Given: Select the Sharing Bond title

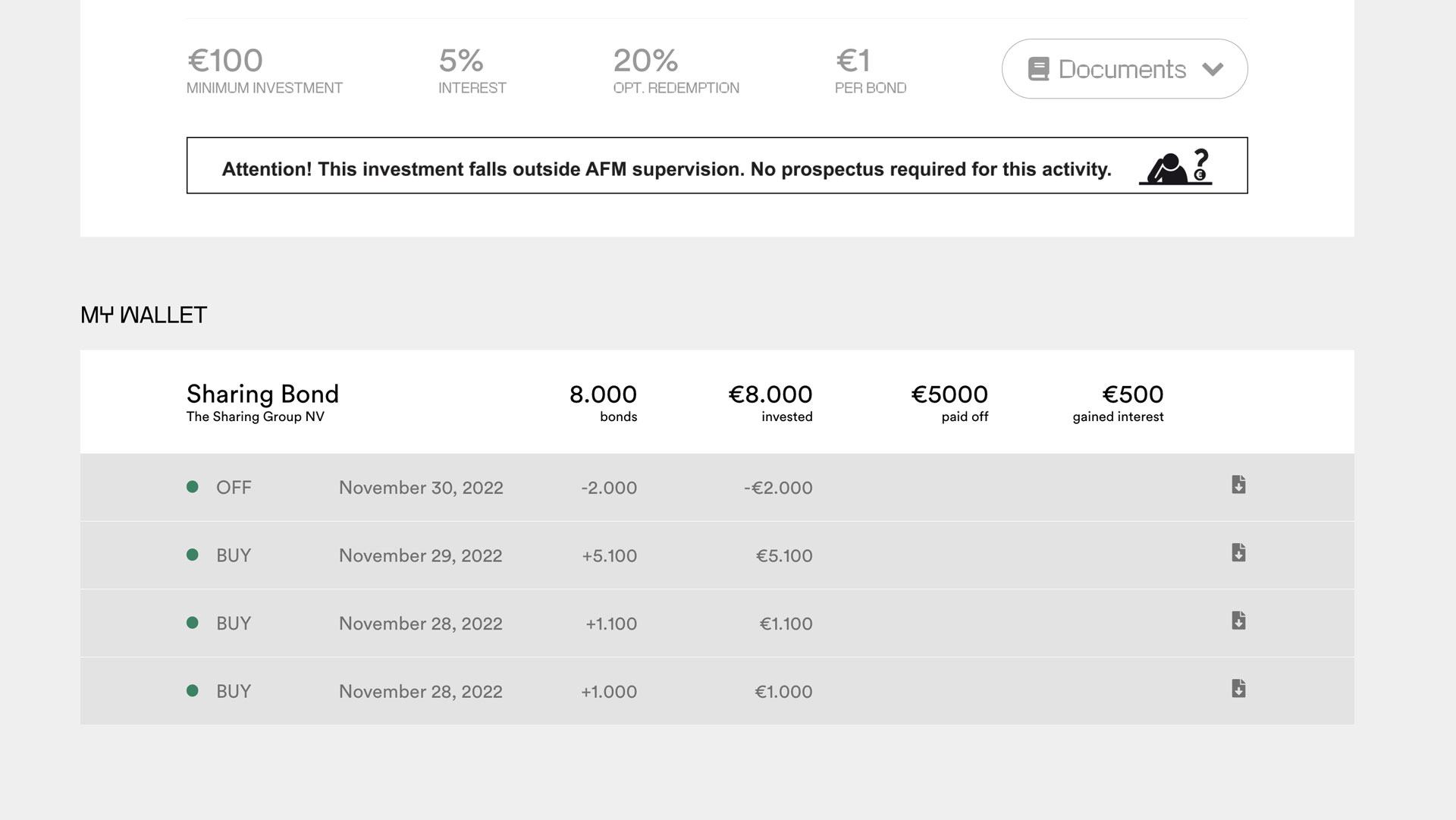Looking at the screenshot, I should [262, 394].
